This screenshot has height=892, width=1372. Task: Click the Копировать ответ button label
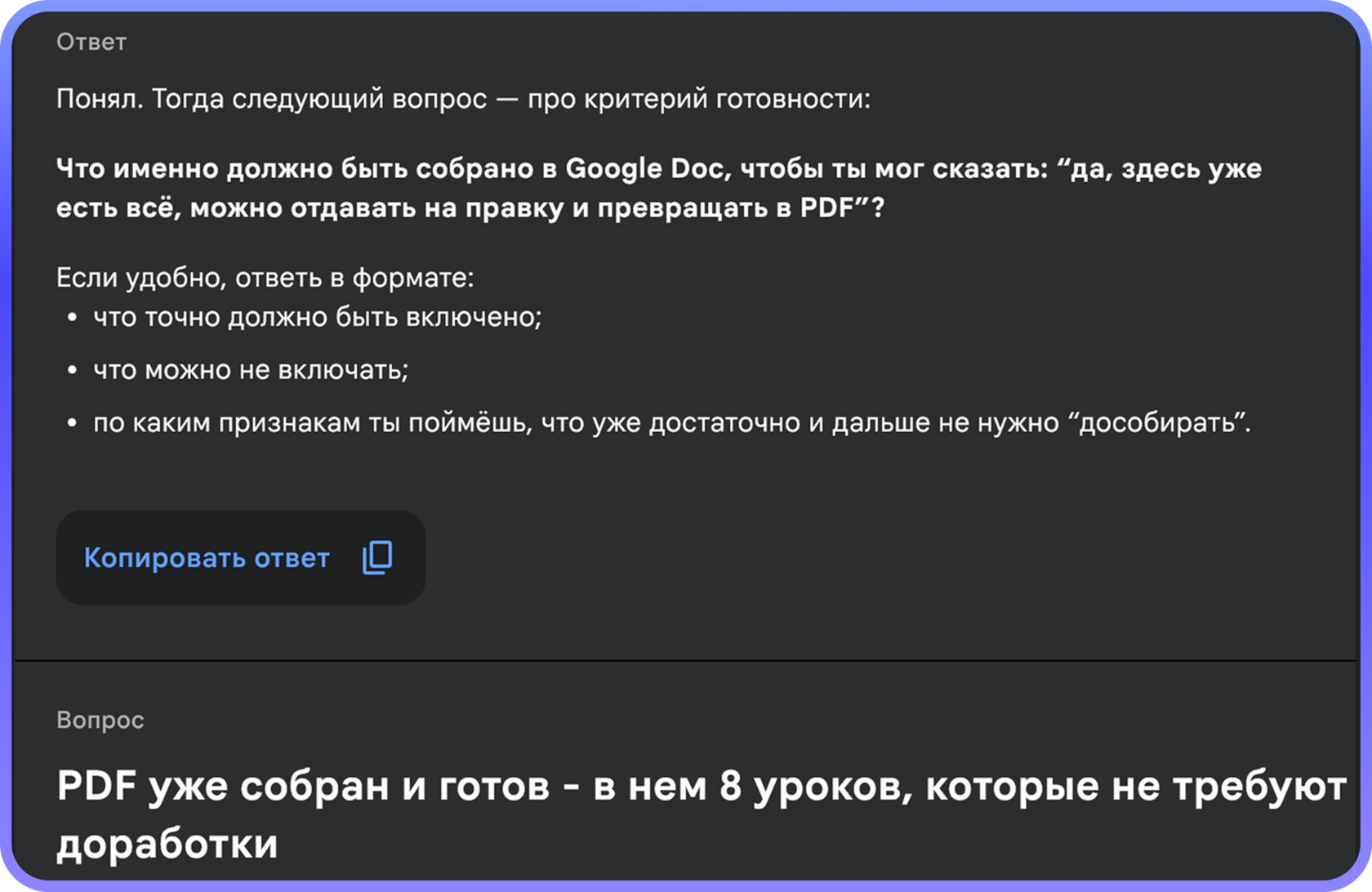(207, 558)
